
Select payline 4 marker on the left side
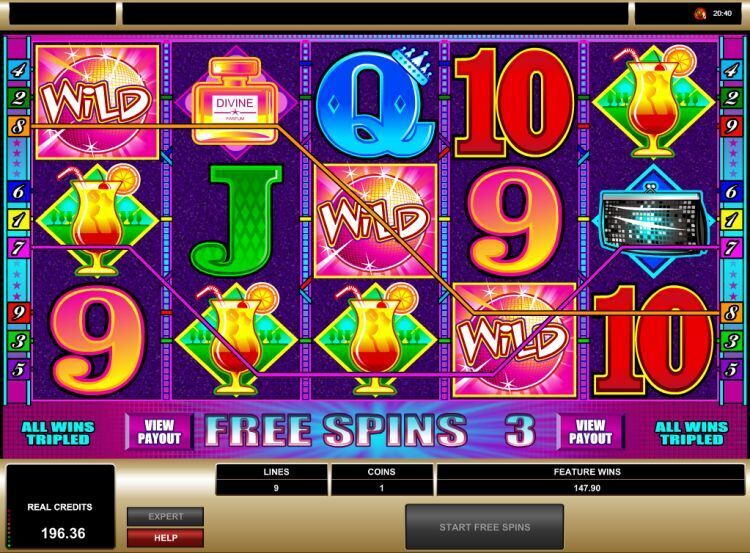[x=18, y=70]
